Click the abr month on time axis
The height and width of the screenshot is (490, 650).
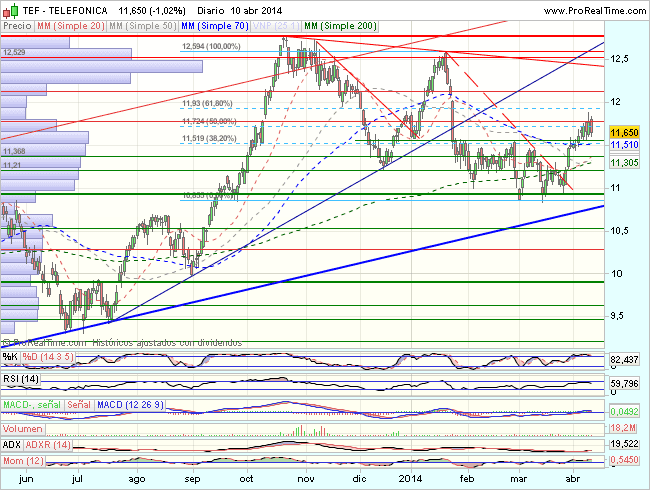coord(573,479)
